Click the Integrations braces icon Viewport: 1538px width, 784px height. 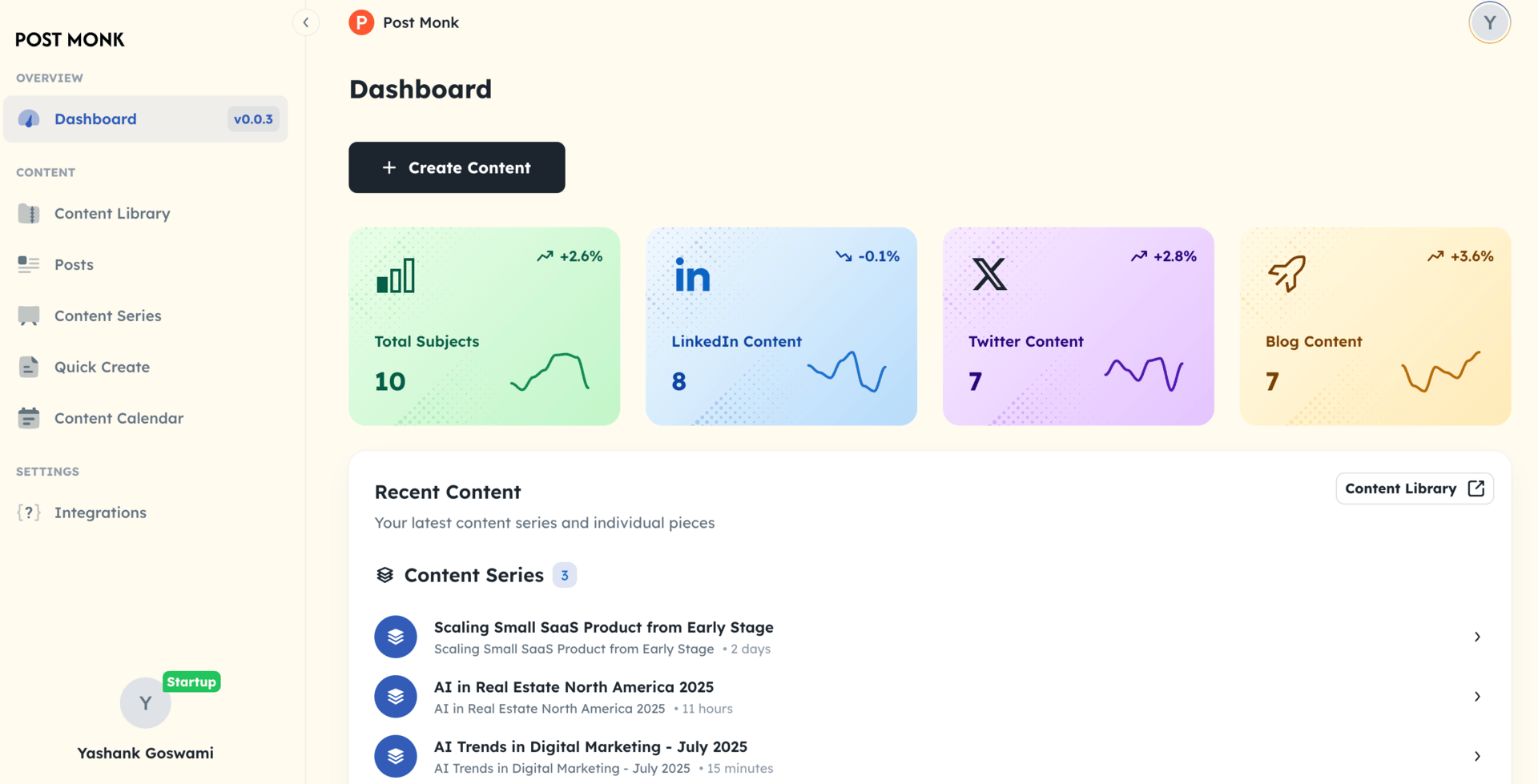pyautogui.click(x=29, y=513)
